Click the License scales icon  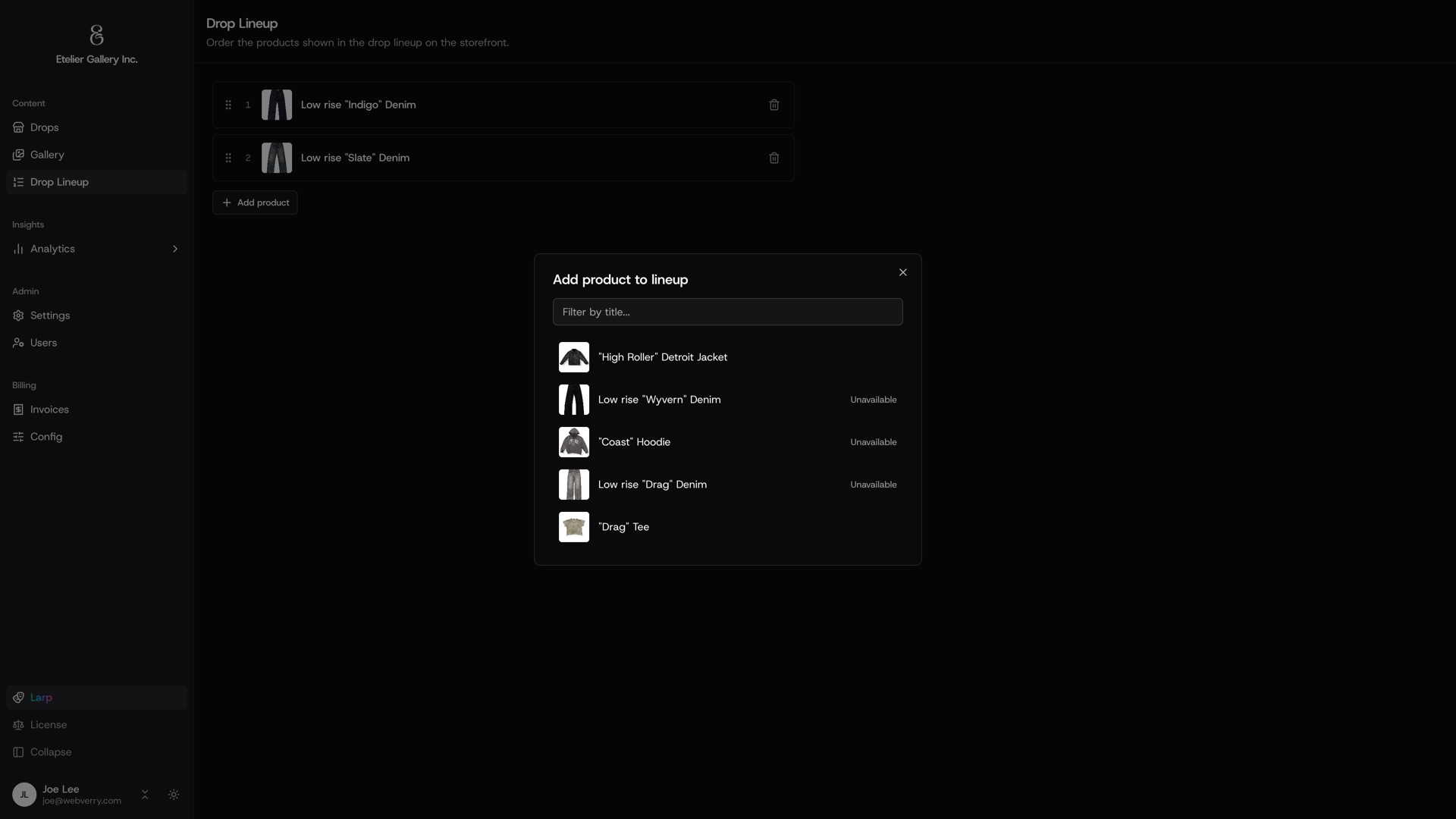pos(18,725)
